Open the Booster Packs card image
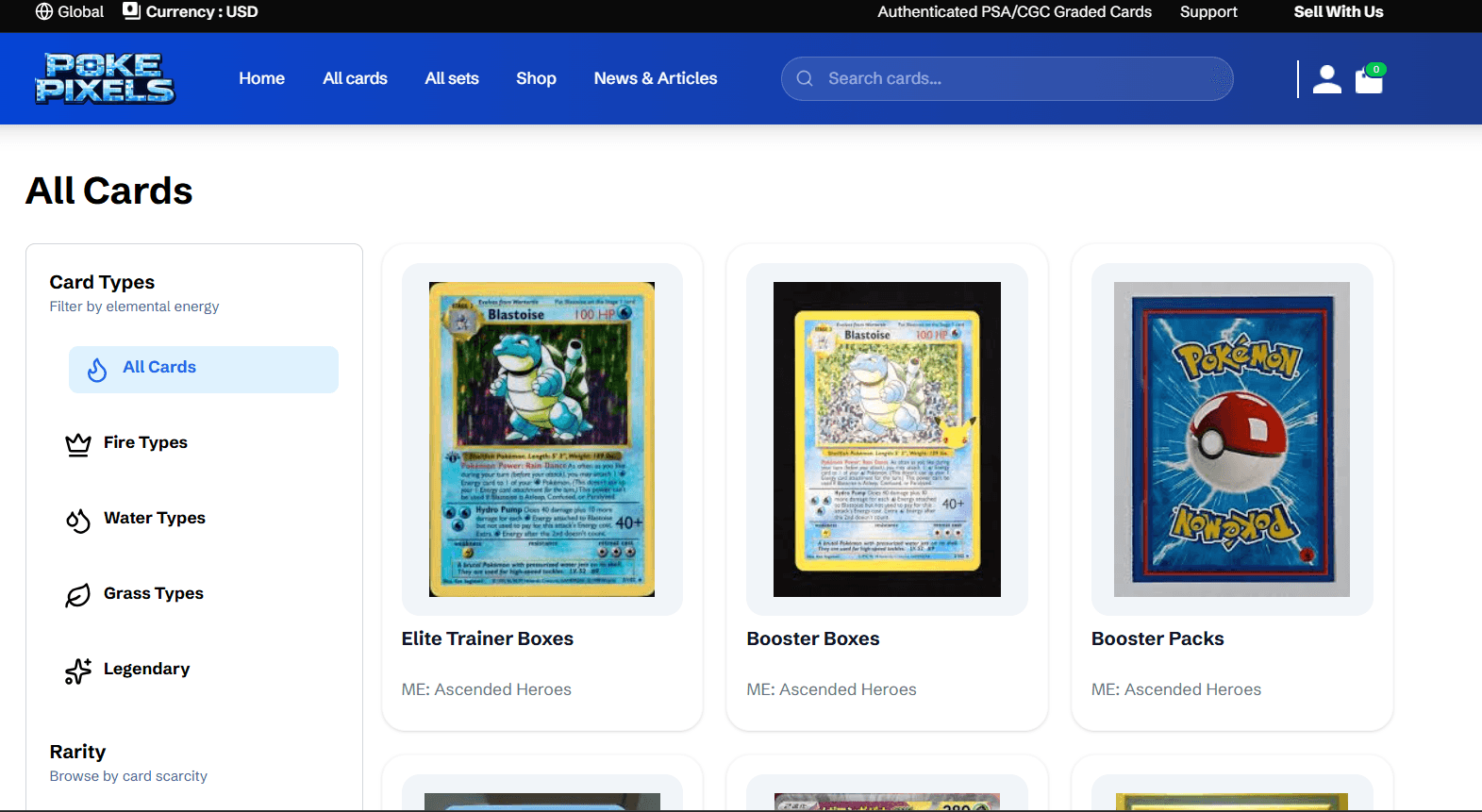 (1232, 439)
